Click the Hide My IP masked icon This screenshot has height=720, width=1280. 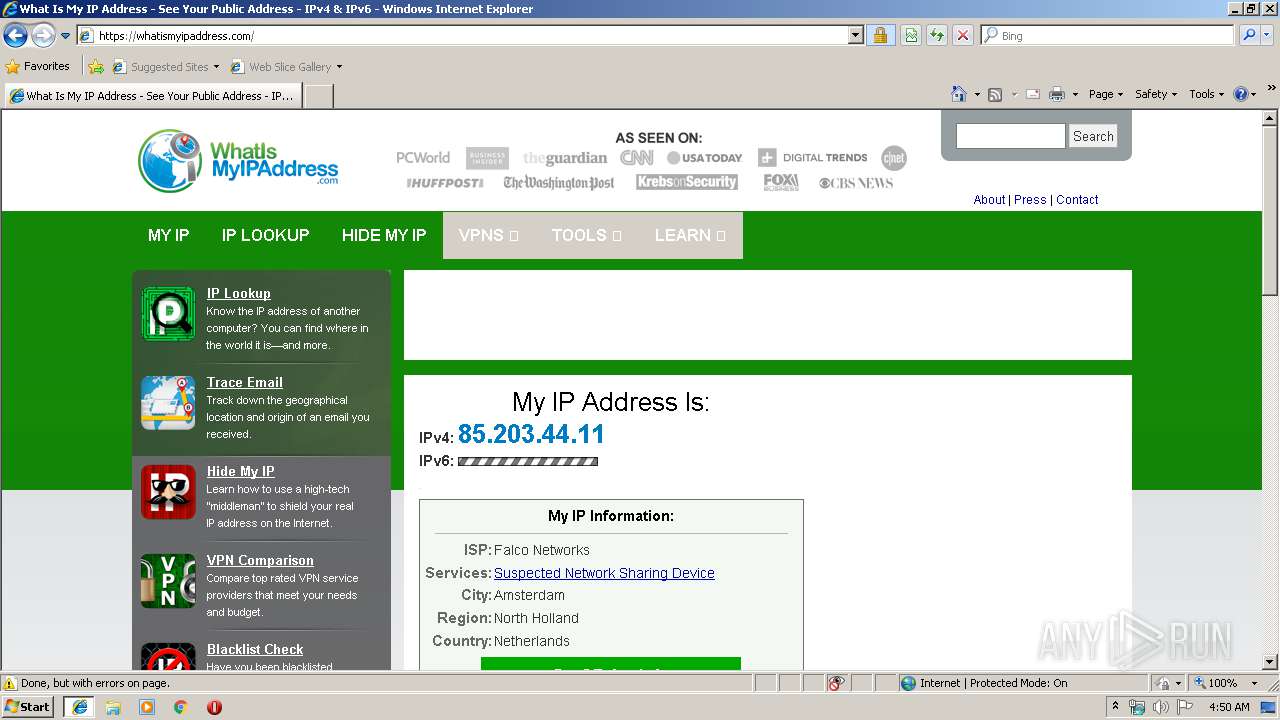coord(168,492)
